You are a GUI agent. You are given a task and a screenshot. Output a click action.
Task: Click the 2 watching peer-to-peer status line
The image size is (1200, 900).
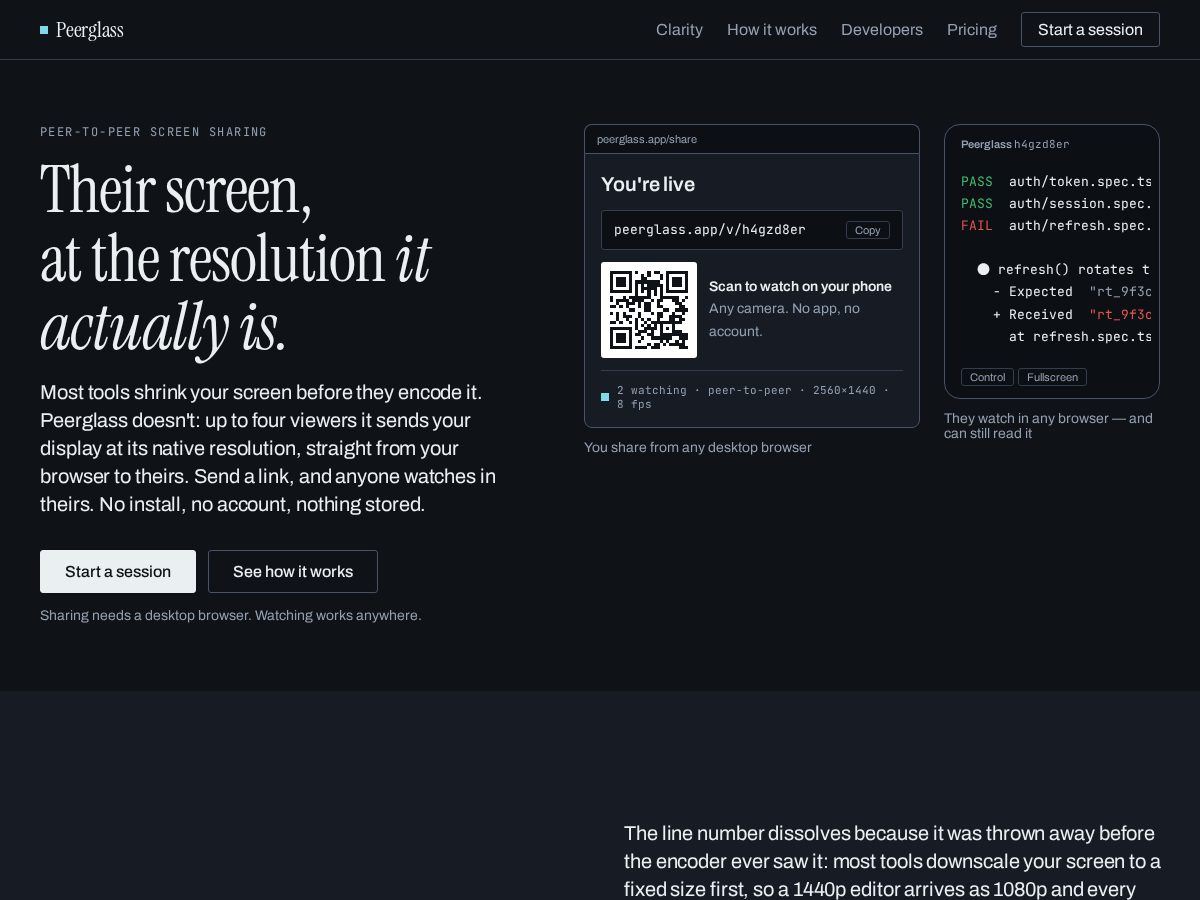[752, 397]
